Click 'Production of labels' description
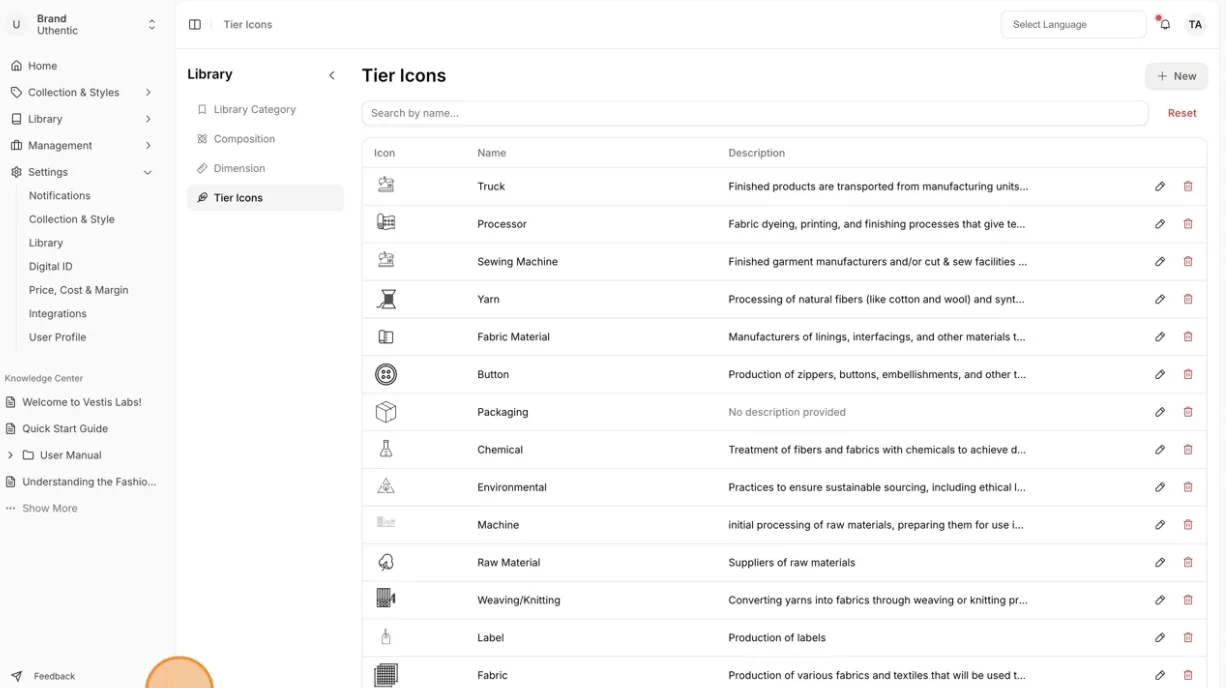The height and width of the screenshot is (688, 1226). tap(777, 638)
